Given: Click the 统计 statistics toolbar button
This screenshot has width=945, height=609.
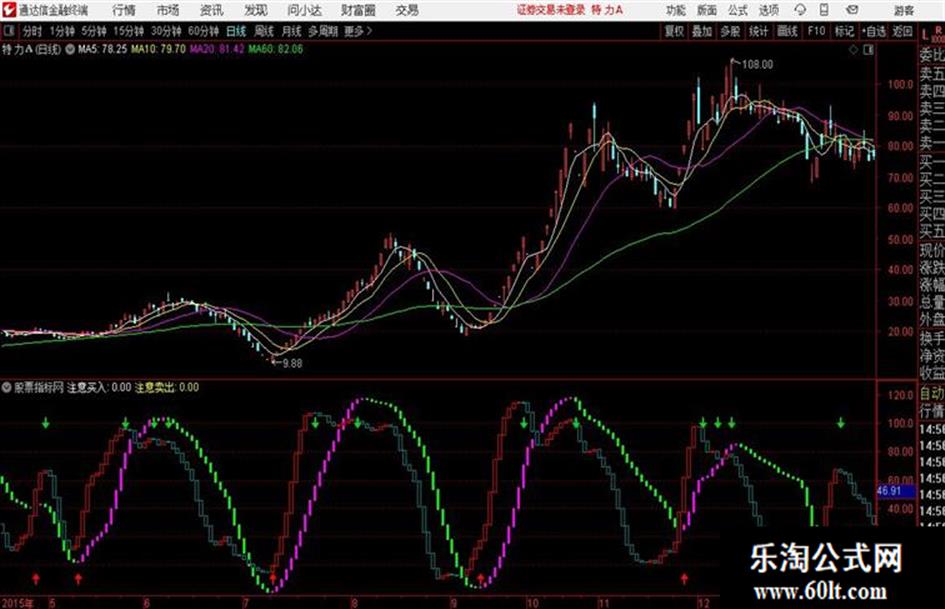Looking at the screenshot, I should [759, 31].
